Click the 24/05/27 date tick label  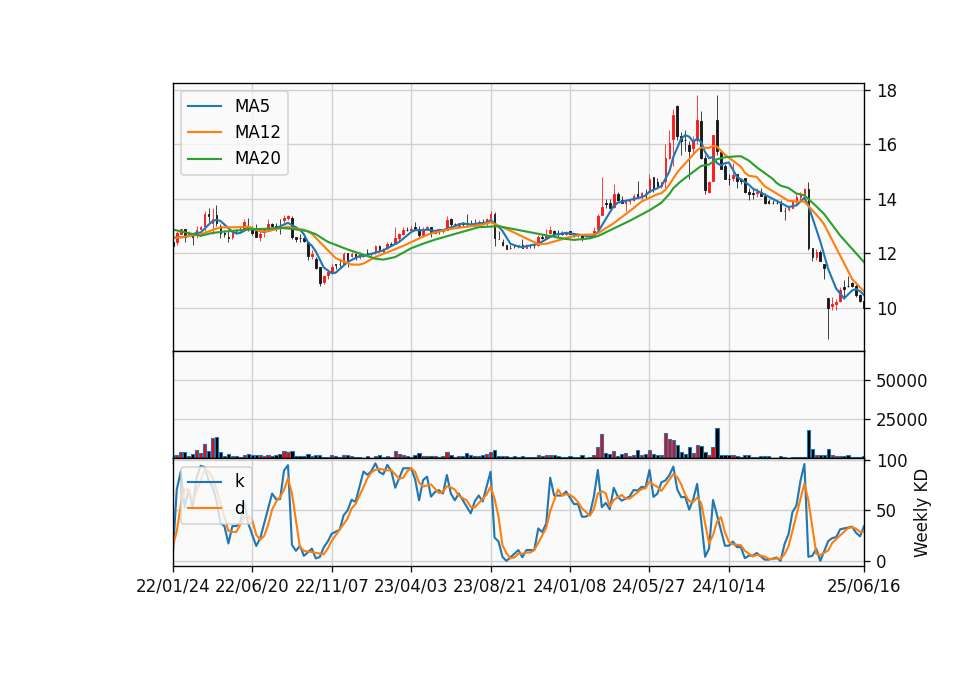(x=649, y=586)
